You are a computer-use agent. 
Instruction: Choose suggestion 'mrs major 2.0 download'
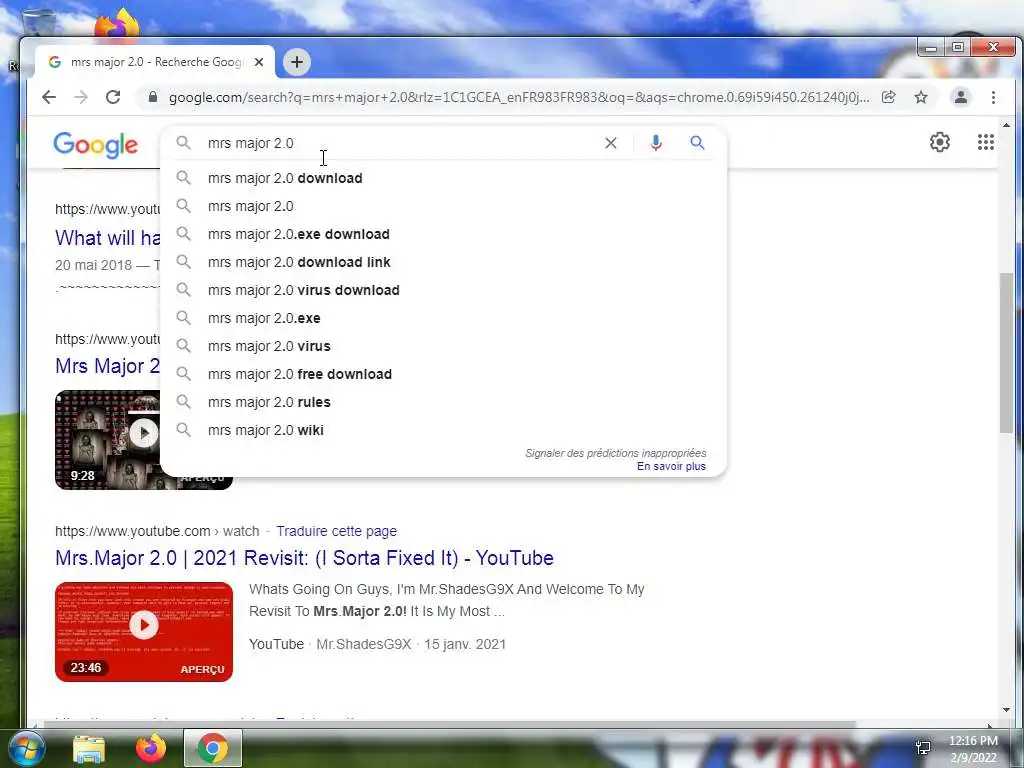click(x=443, y=178)
